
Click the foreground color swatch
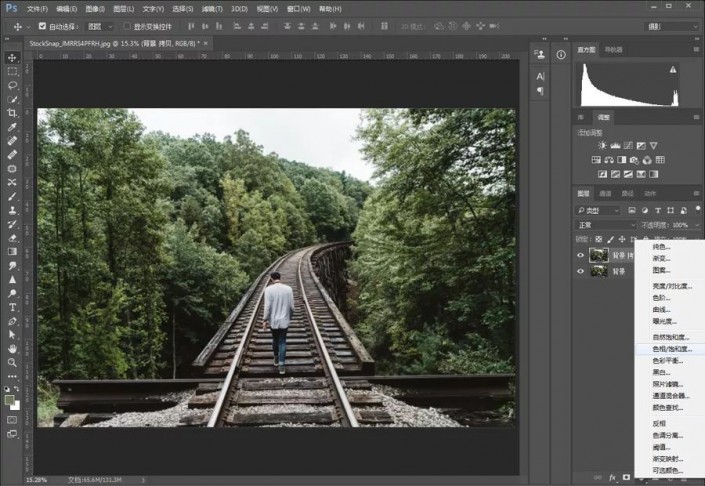pos(10,400)
